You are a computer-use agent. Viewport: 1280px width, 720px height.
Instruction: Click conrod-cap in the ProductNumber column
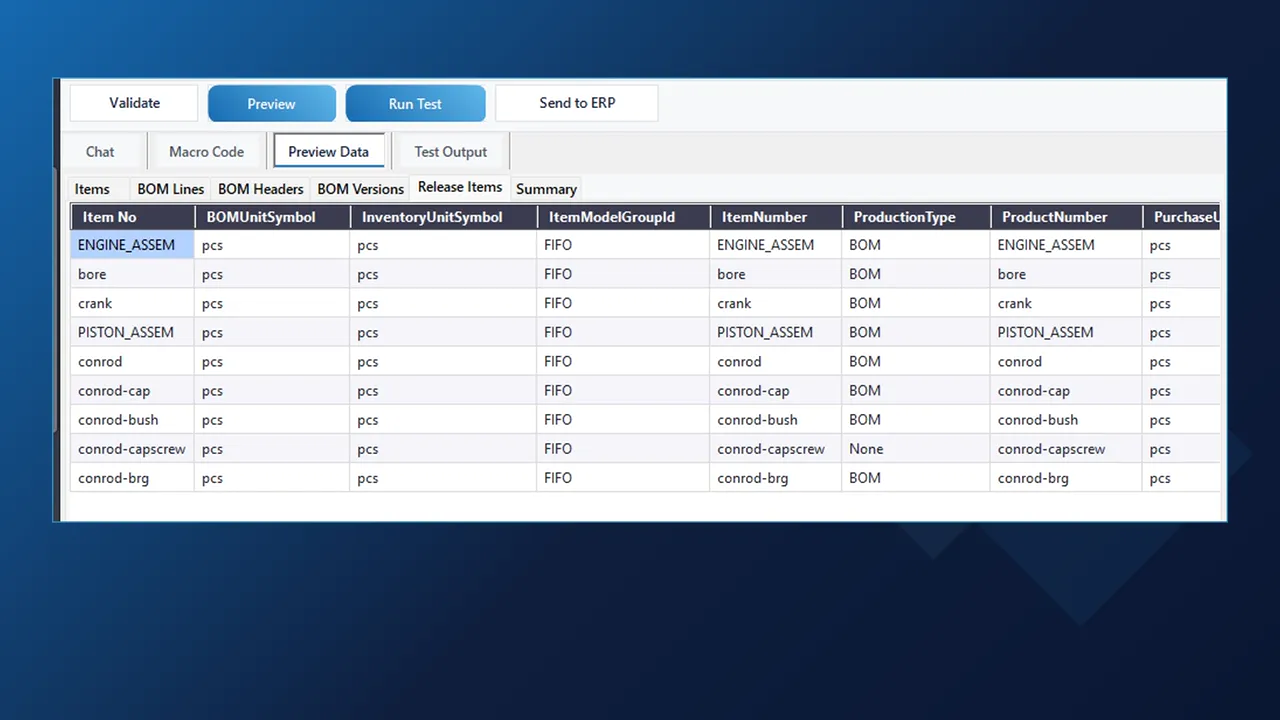click(1066, 390)
